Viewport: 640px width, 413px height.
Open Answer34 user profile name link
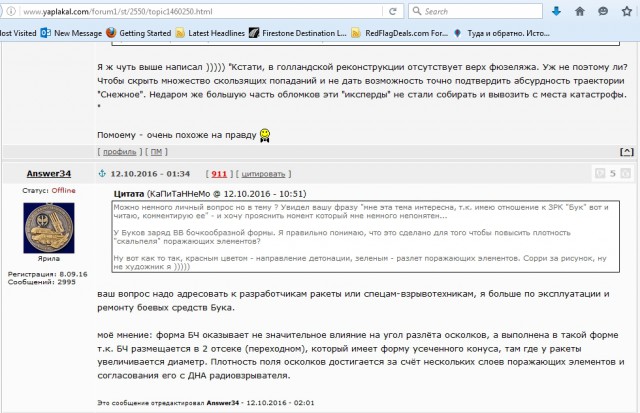49,173
